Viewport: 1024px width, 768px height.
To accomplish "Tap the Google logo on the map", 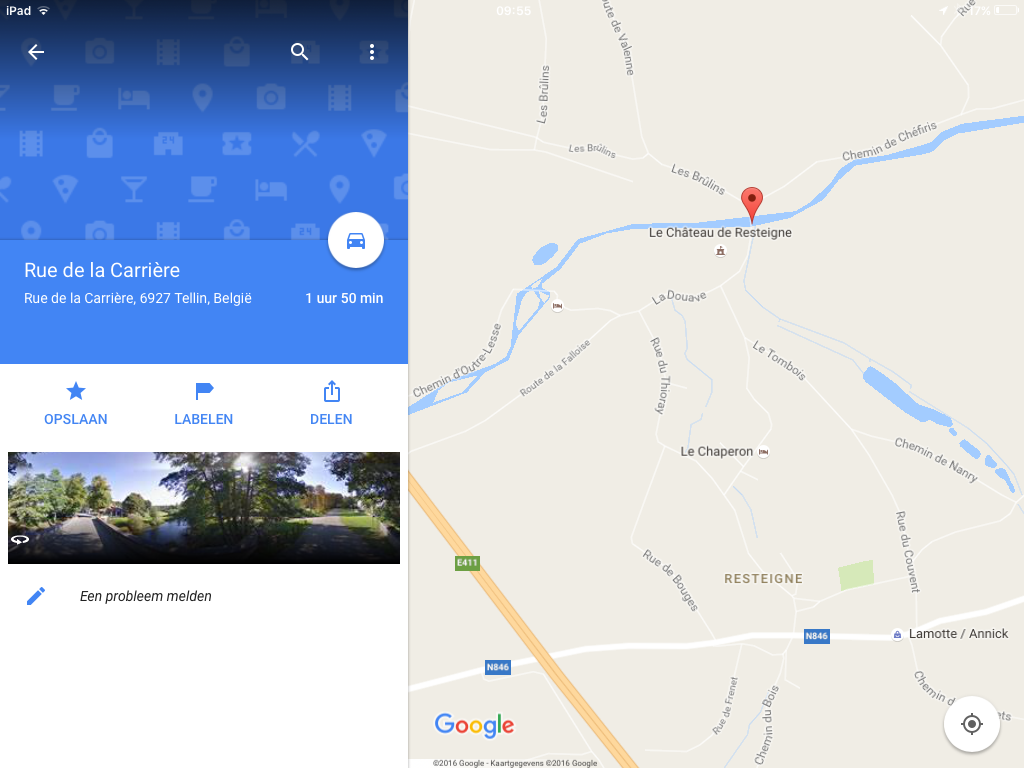I will coord(474,725).
